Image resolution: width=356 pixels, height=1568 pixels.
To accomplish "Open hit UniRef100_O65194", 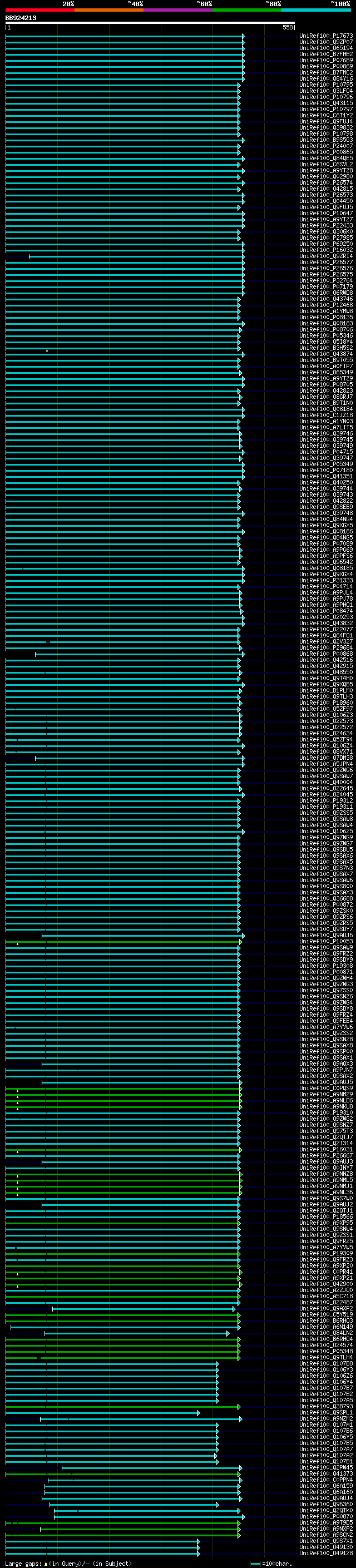I will pyautogui.click(x=326, y=48).
